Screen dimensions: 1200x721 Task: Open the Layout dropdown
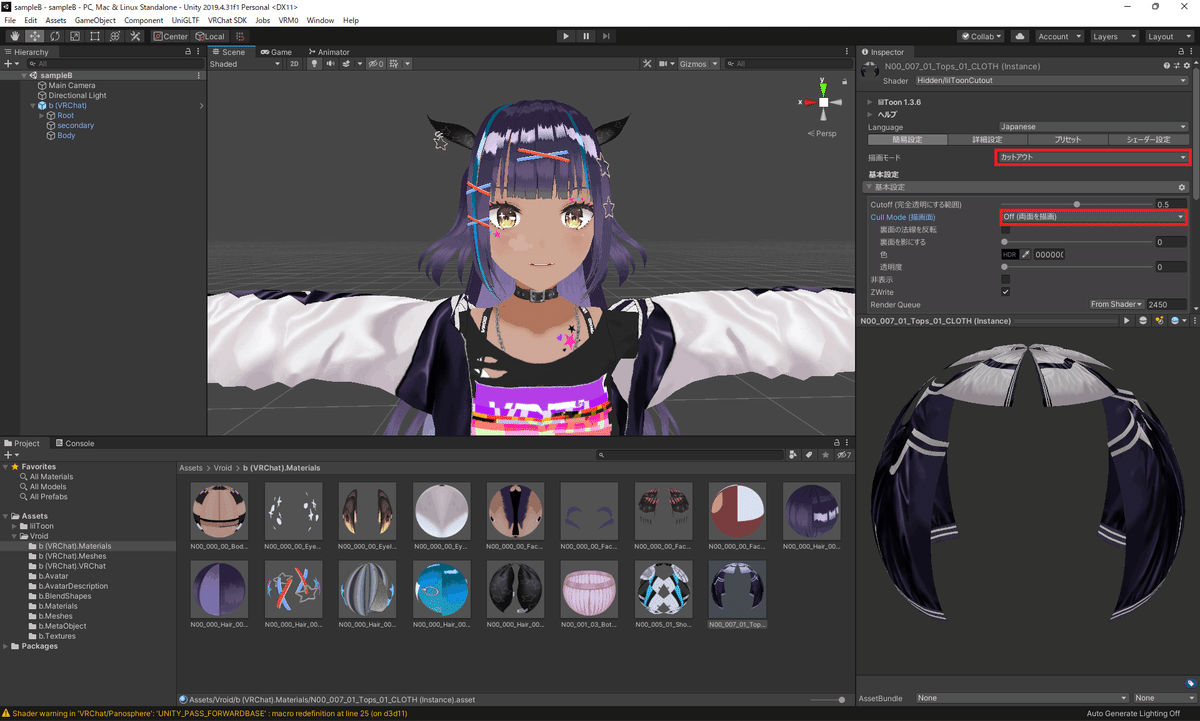point(1168,36)
